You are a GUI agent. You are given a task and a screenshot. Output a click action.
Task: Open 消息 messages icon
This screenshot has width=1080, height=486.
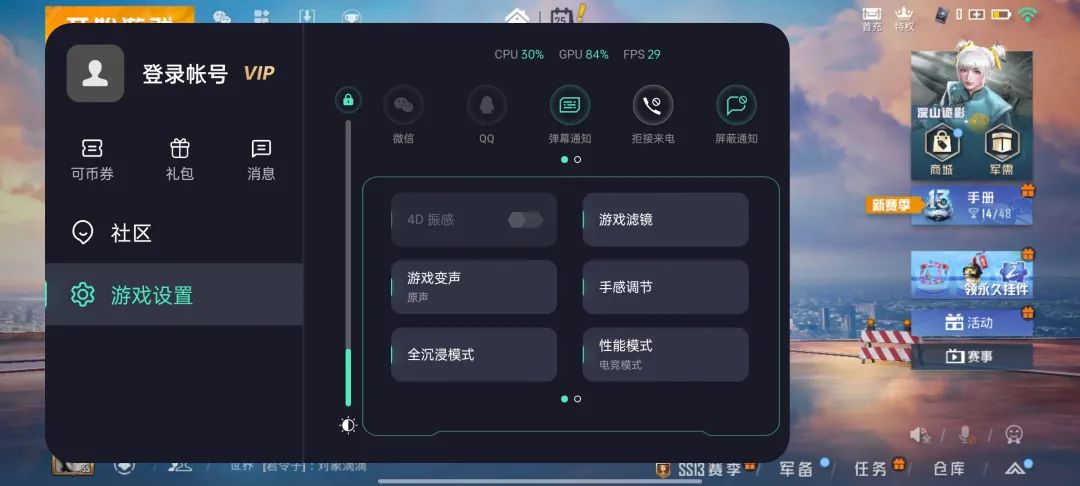pyautogui.click(x=261, y=160)
